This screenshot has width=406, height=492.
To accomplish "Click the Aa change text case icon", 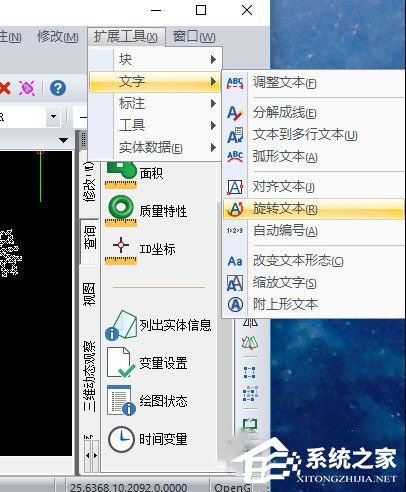I will 235,261.
